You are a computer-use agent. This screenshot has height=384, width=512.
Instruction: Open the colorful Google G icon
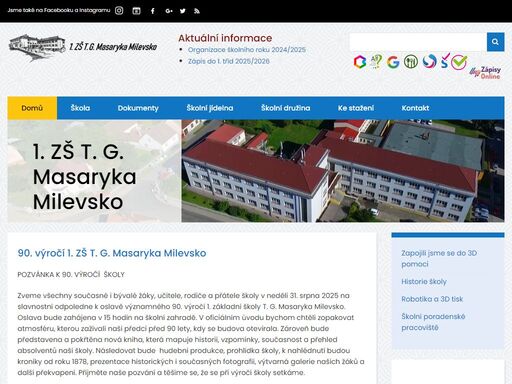click(393, 62)
